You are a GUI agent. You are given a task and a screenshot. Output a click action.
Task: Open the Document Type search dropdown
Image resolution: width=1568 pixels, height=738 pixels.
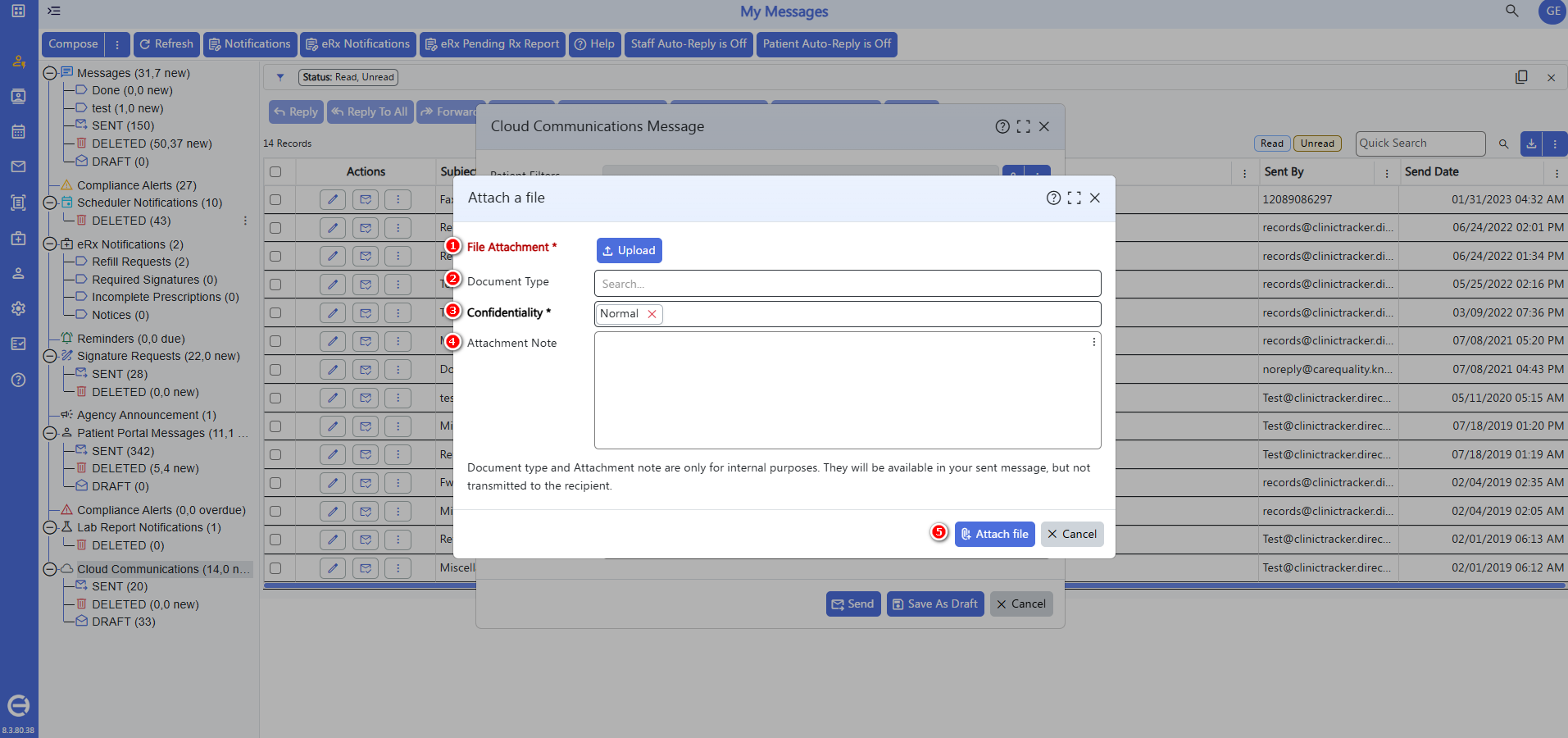point(848,284)
